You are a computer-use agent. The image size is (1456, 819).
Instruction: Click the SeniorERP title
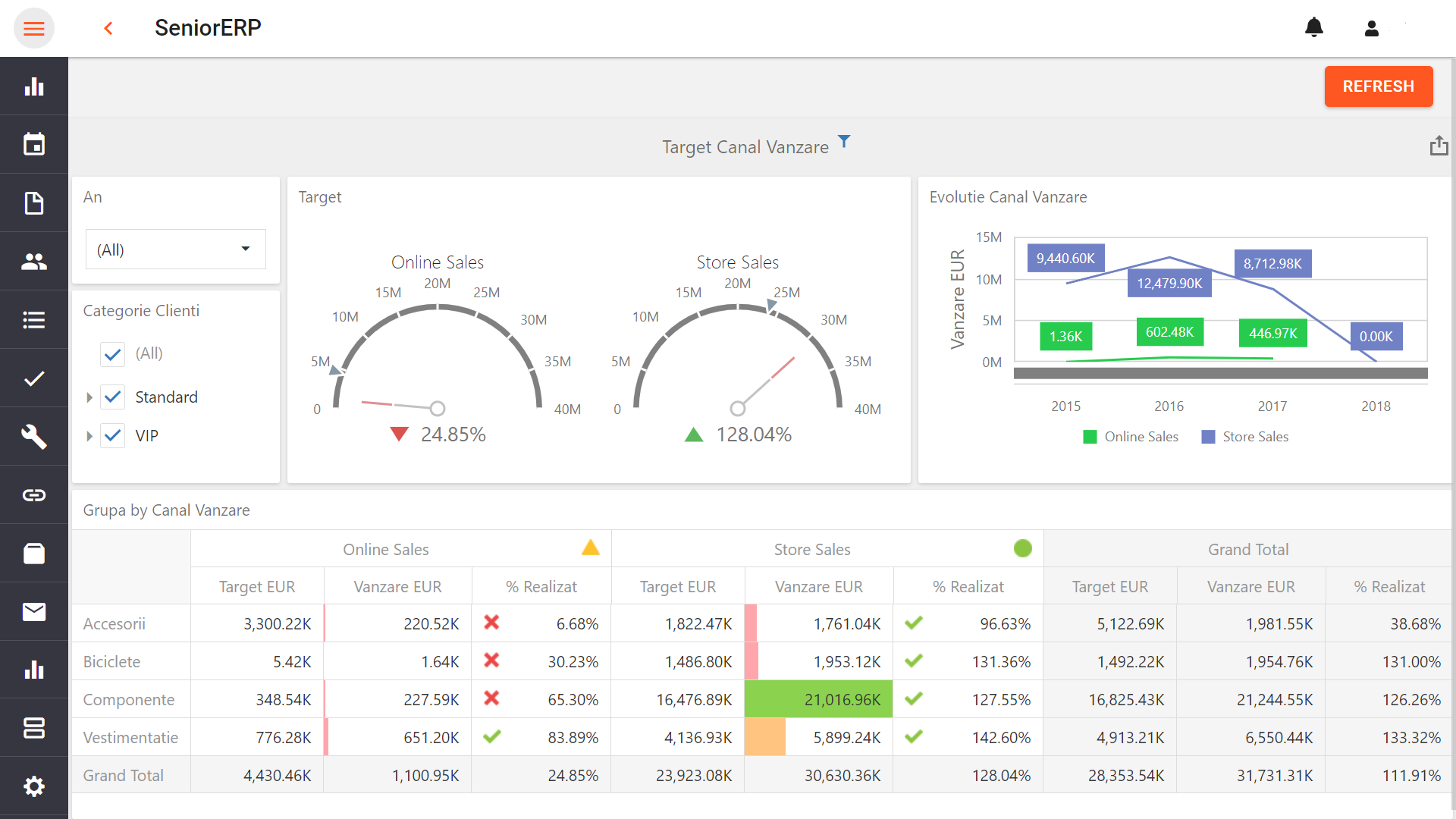click(208, 28)
